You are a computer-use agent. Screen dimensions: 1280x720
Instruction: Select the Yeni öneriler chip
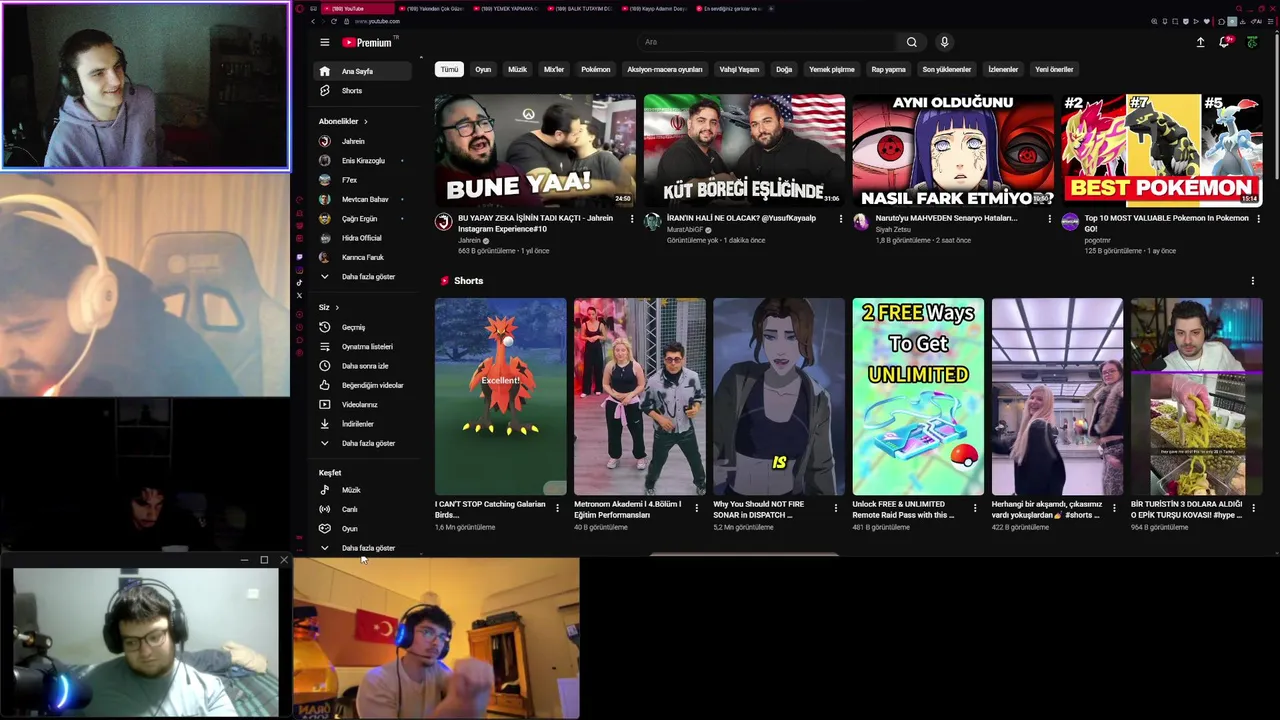(1054, 69)
